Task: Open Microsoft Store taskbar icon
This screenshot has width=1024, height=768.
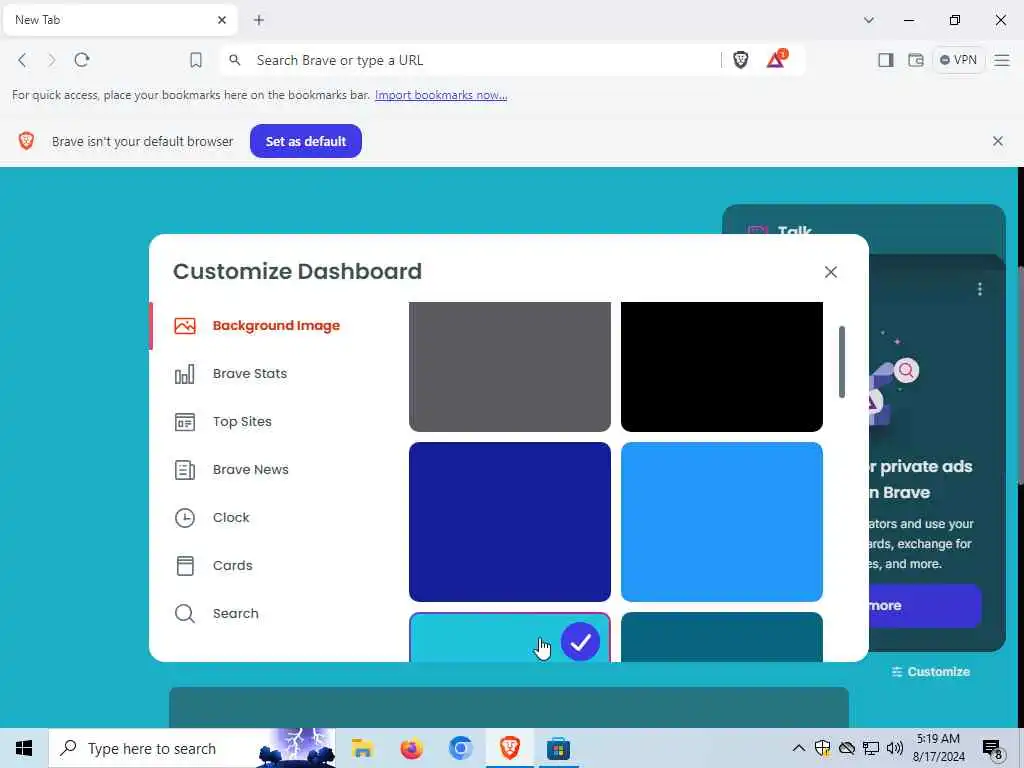Action: (558, 748)
